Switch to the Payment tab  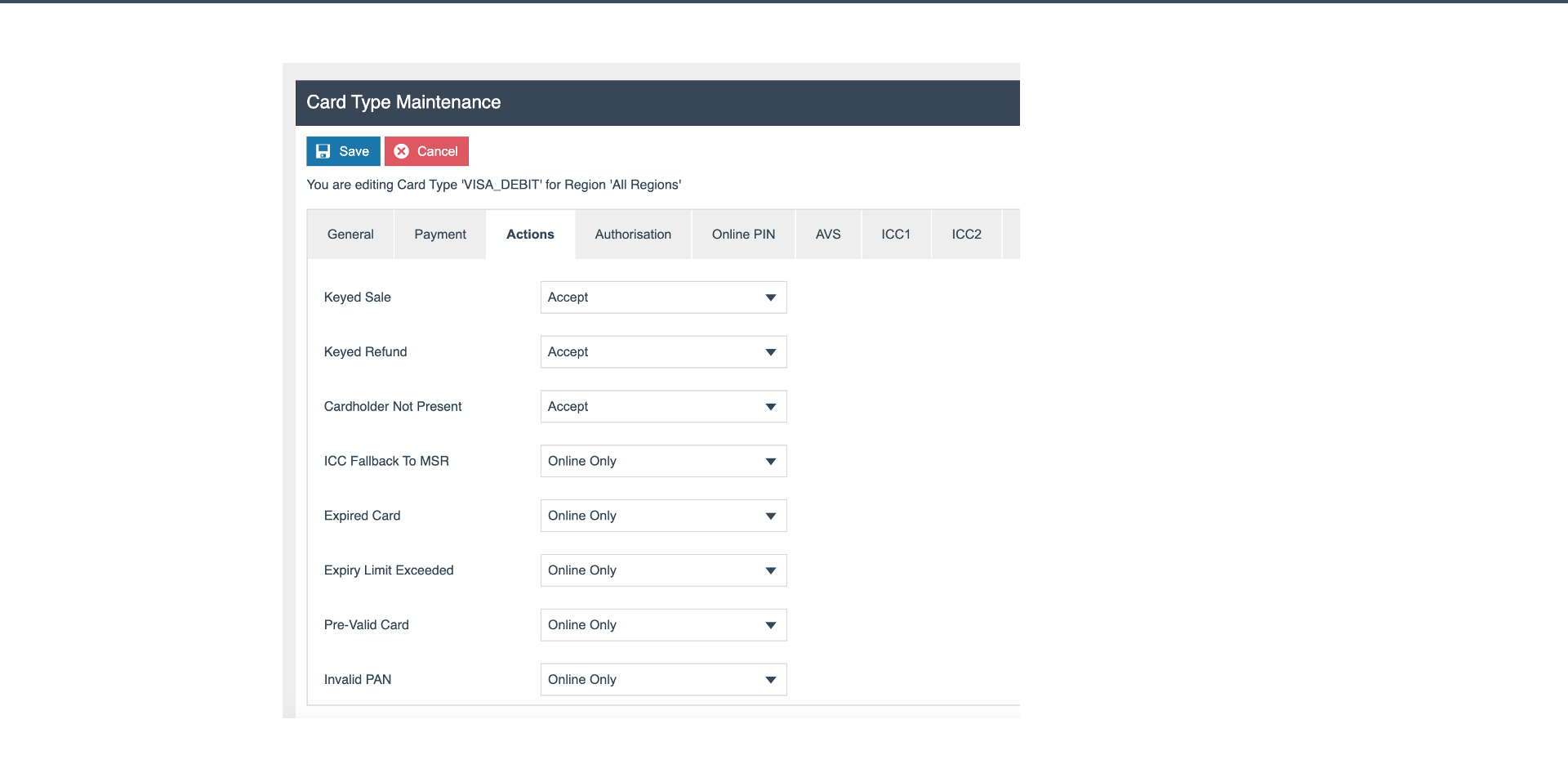pos(439,234)
